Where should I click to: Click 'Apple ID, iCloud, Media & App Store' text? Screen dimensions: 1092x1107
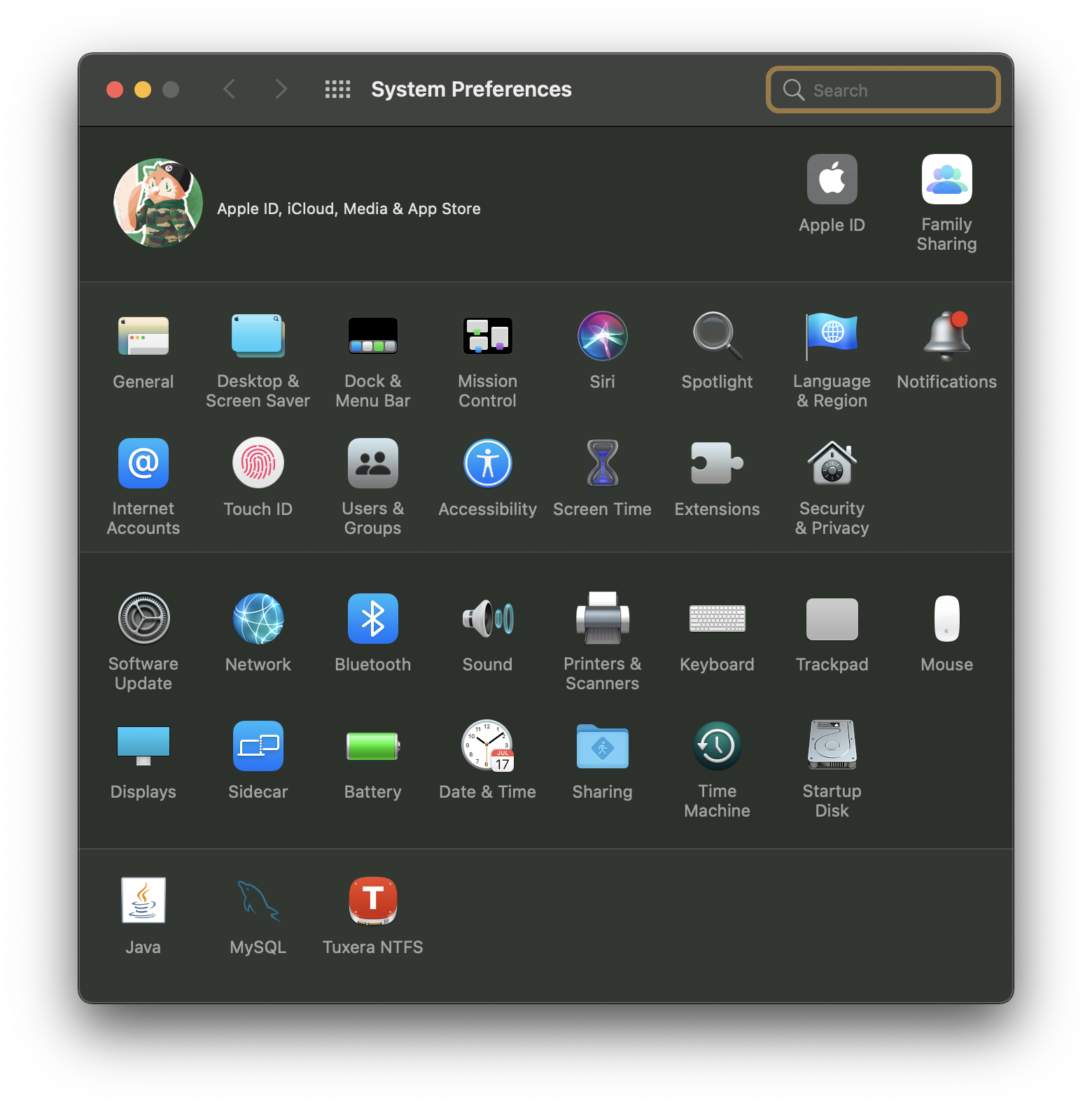point(349,209)
